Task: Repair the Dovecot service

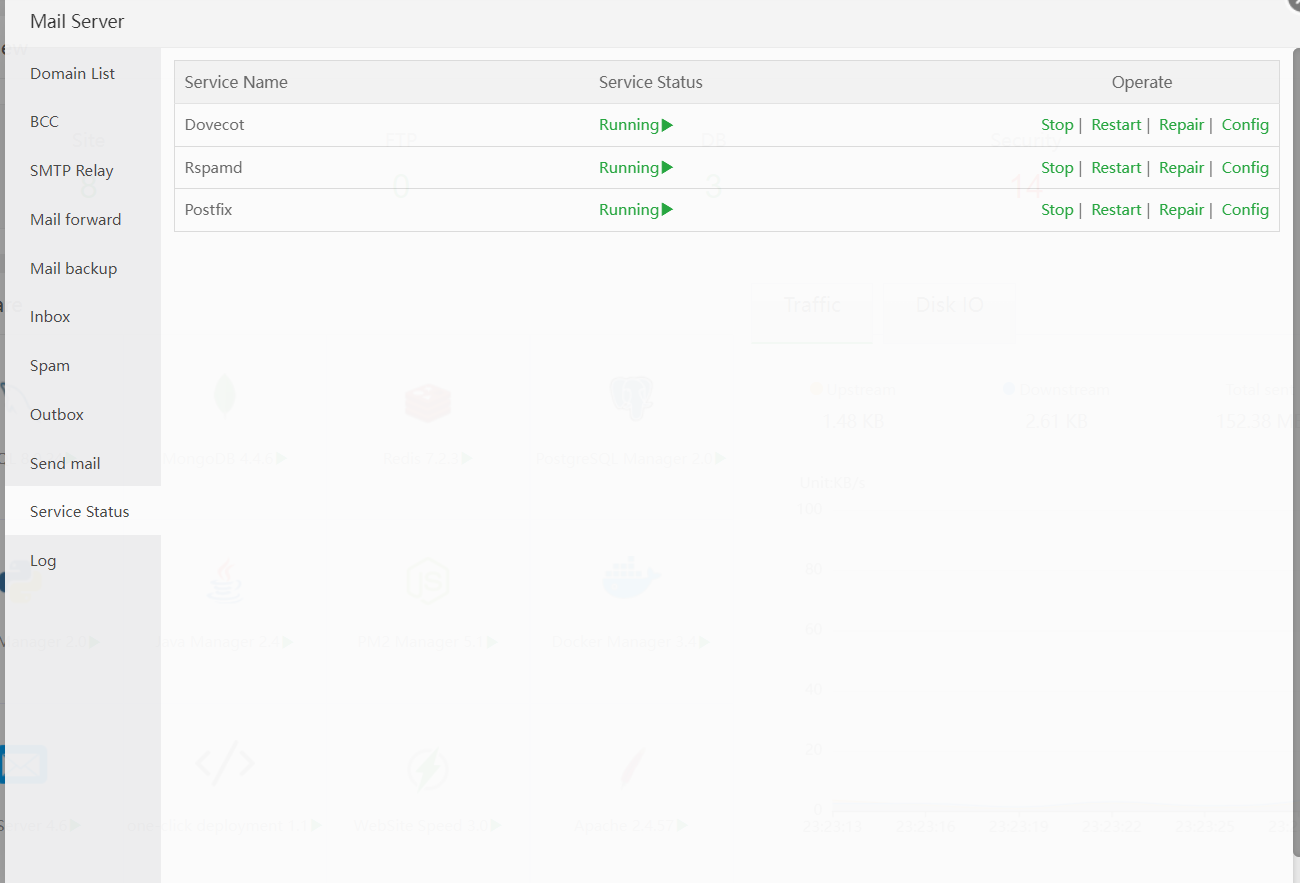Action: [x=1181, y=125]
